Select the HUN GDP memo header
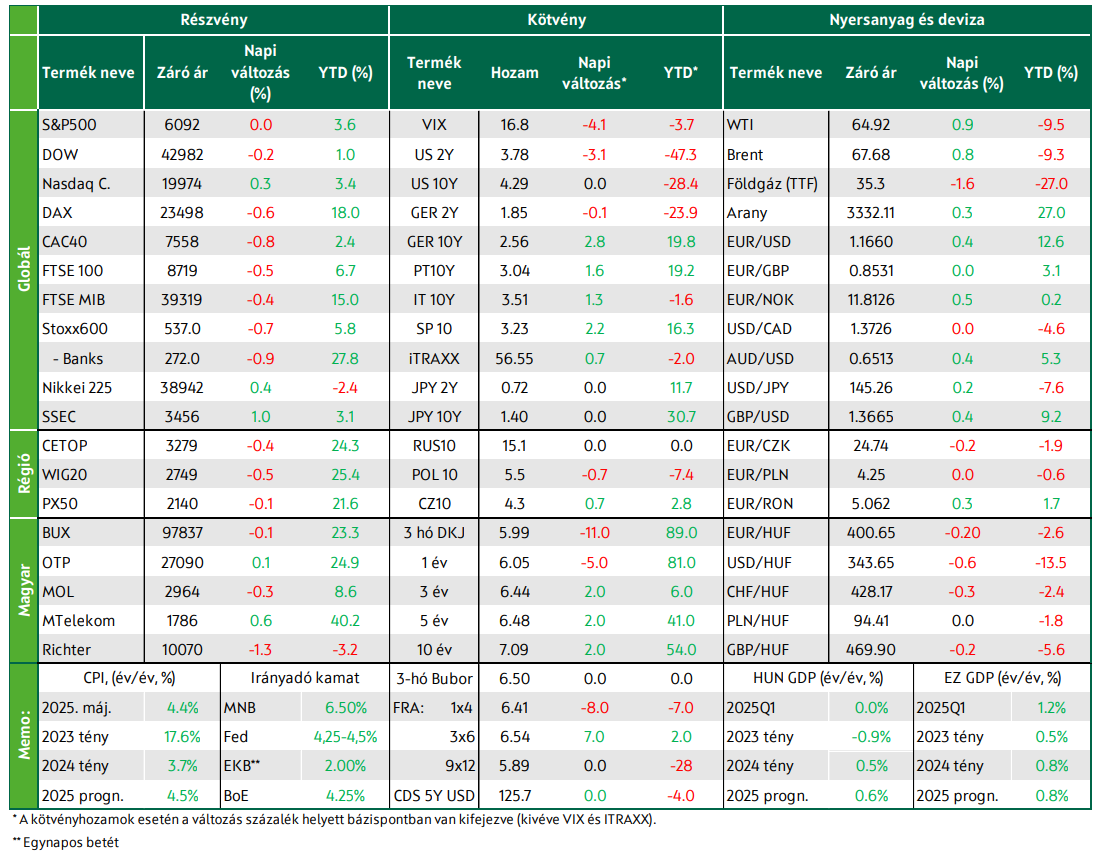This screenshot has width=1102, height=856. click(818, 678)
